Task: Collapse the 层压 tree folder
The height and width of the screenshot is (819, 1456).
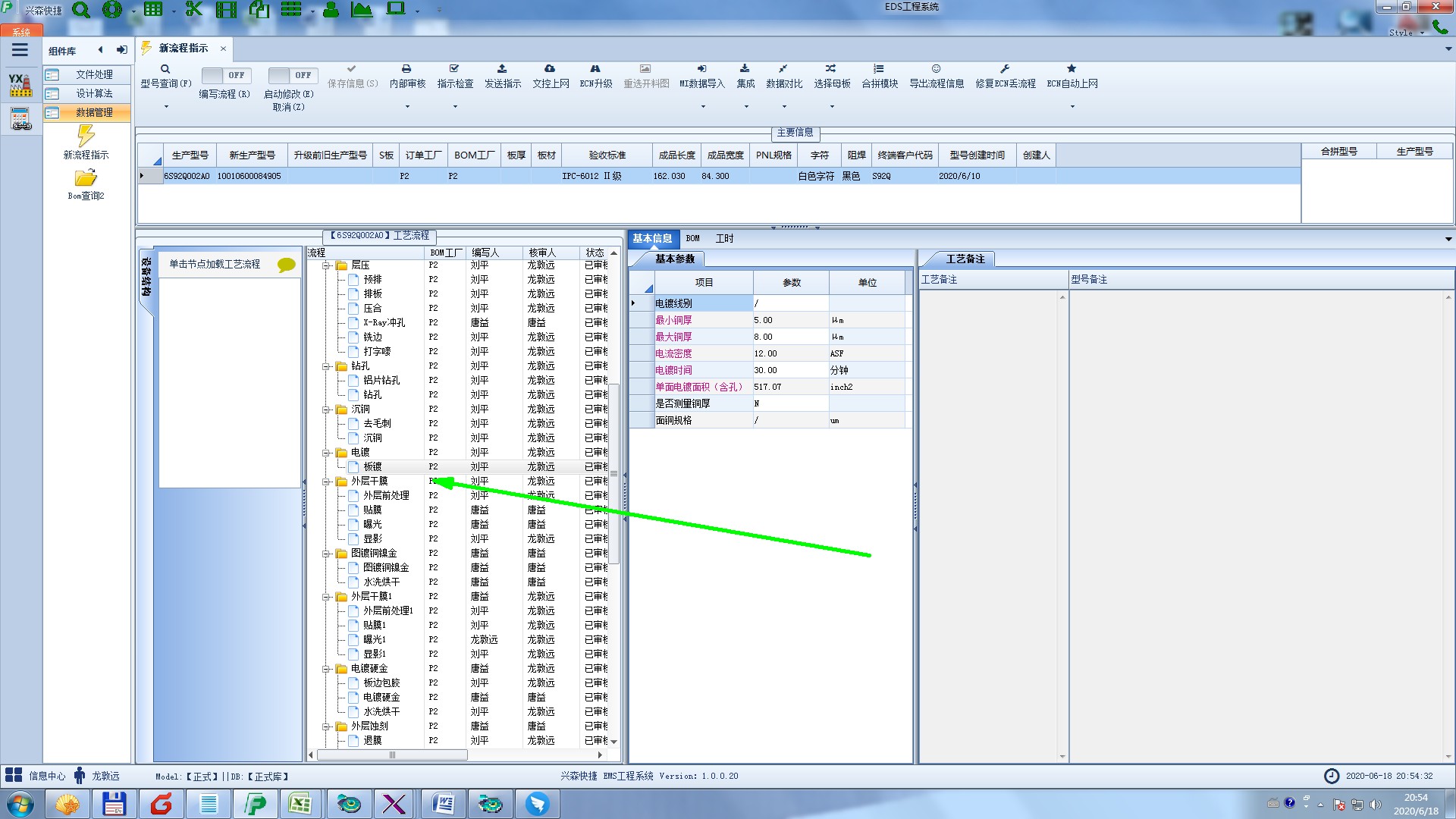Action: pos(326,265)
